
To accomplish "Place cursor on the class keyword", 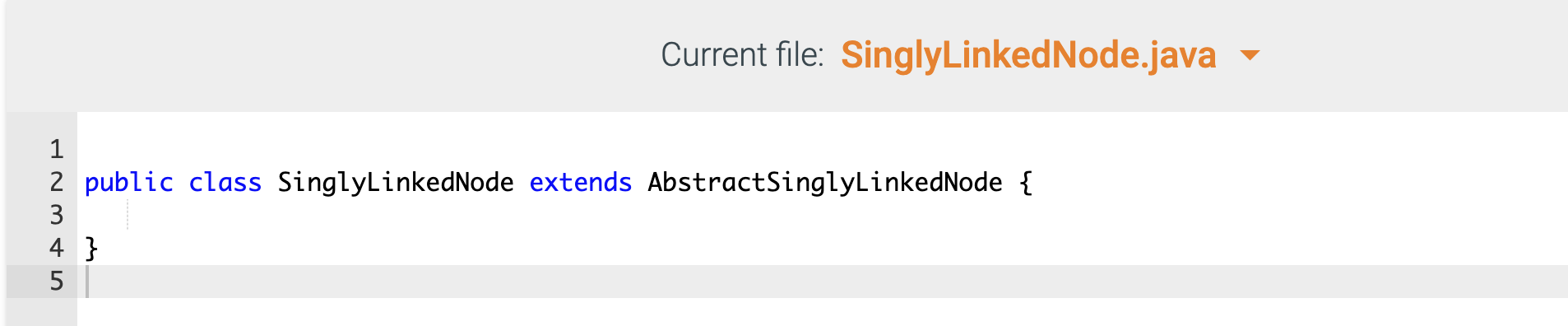I will click(x=225, y=183).
